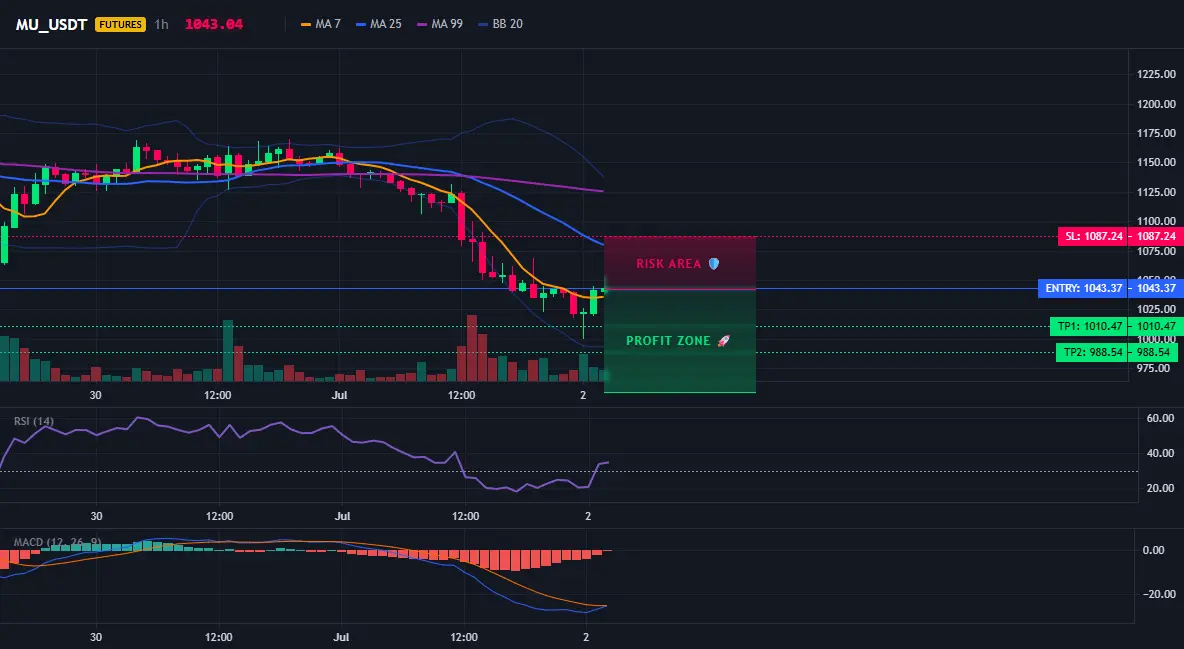
Task: Click the 1100.00 price axis value
Action: tap(1156, 221)
